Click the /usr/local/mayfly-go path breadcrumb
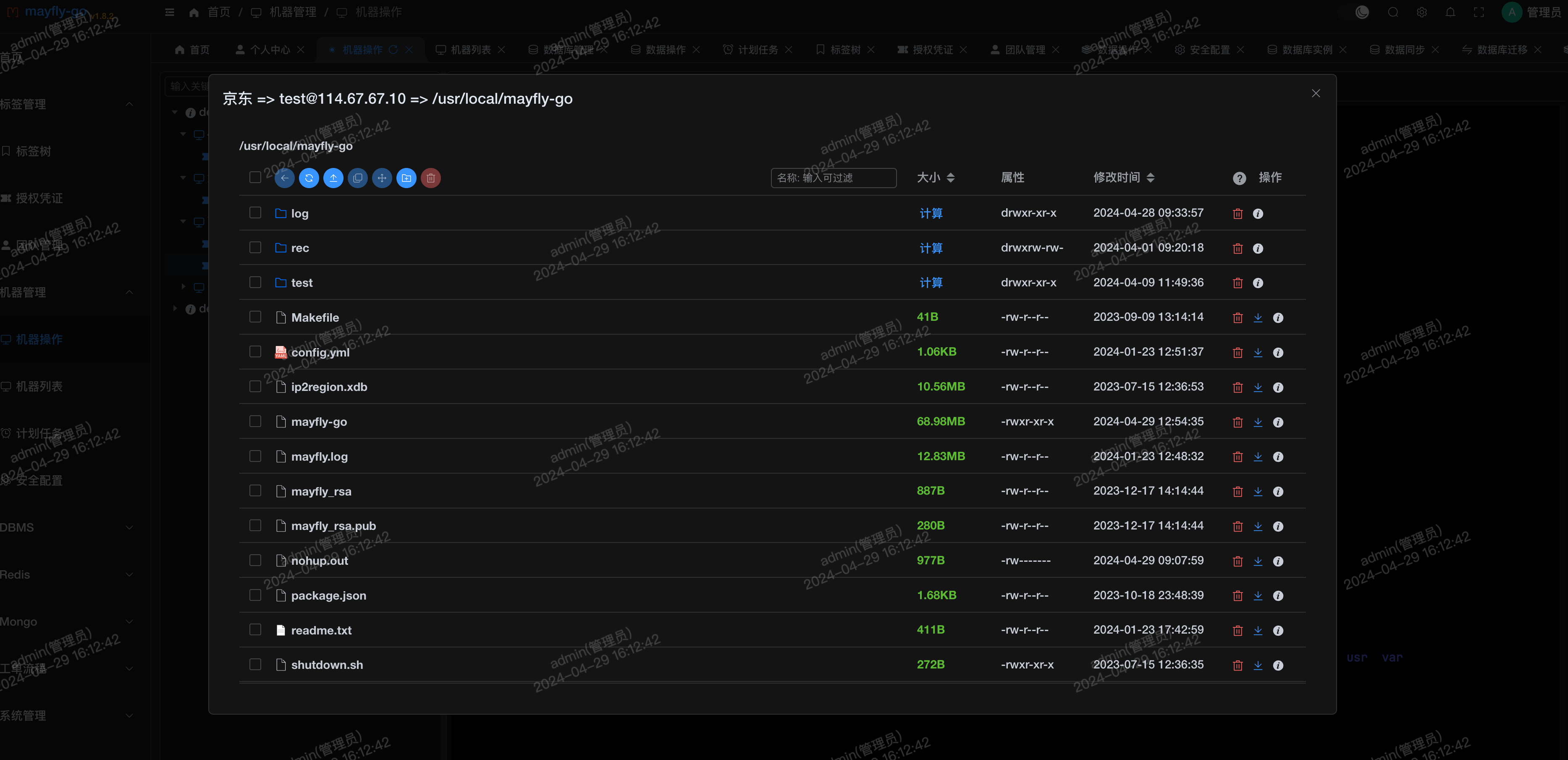This screenshot has height=760, width=1568. click(296, 146)
